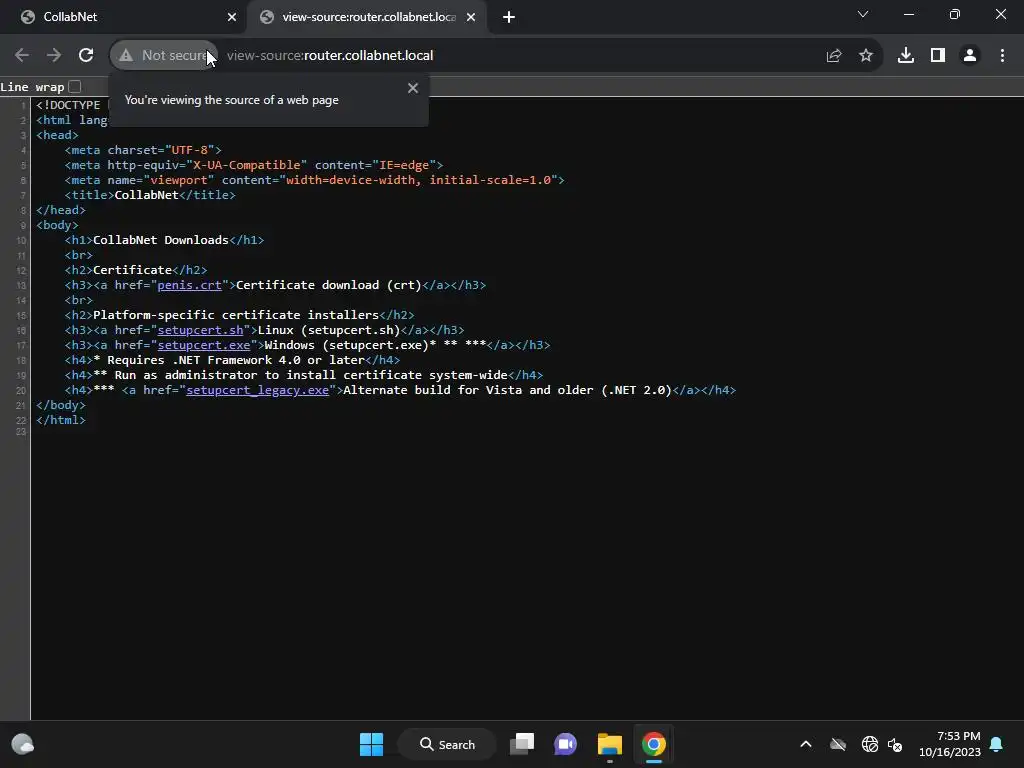
Task: Dismiss the viewing source popup
Action: click(x=413, y=88)
